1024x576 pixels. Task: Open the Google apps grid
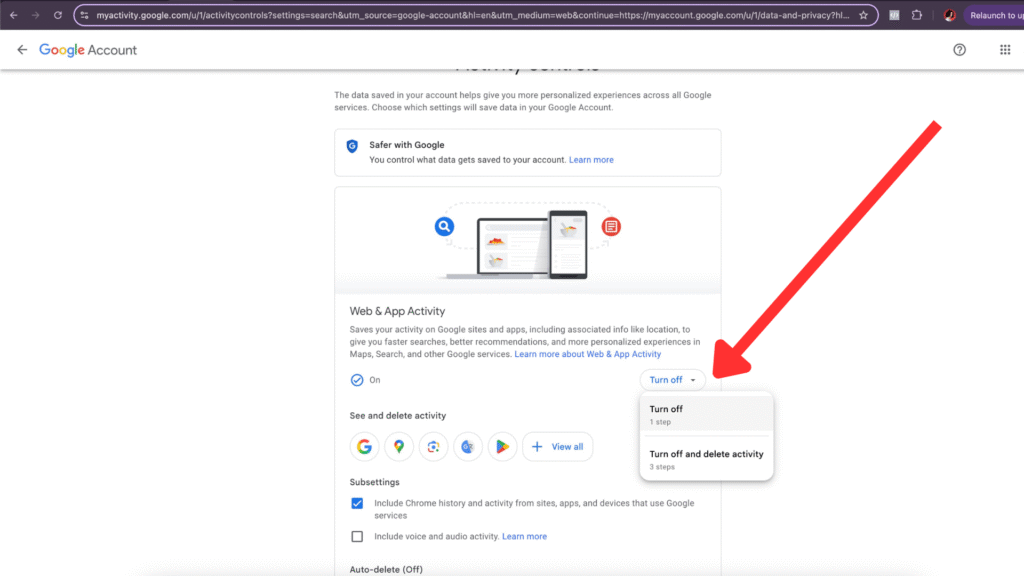click(1005, 50)
